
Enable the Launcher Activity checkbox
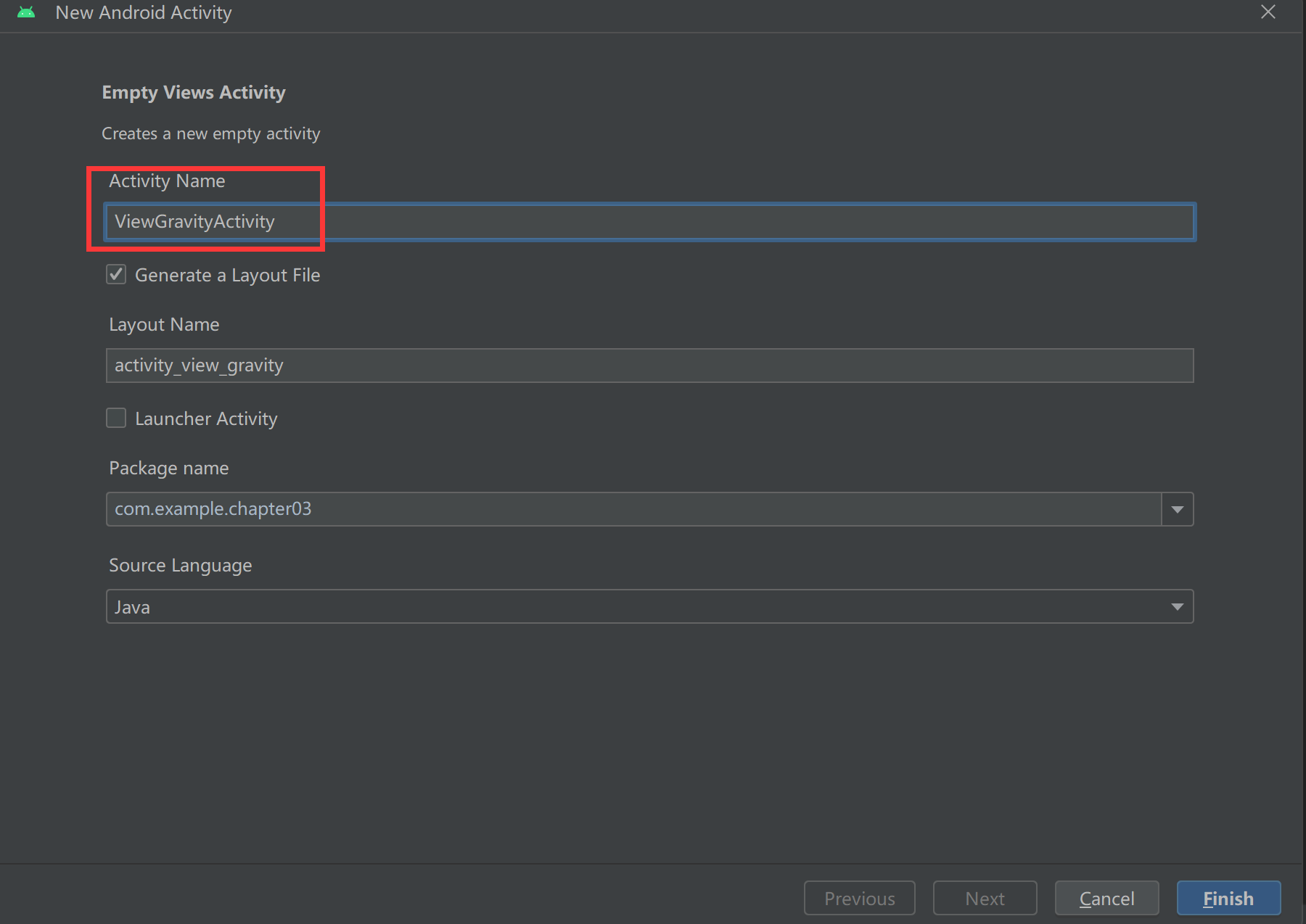[116, 418]
